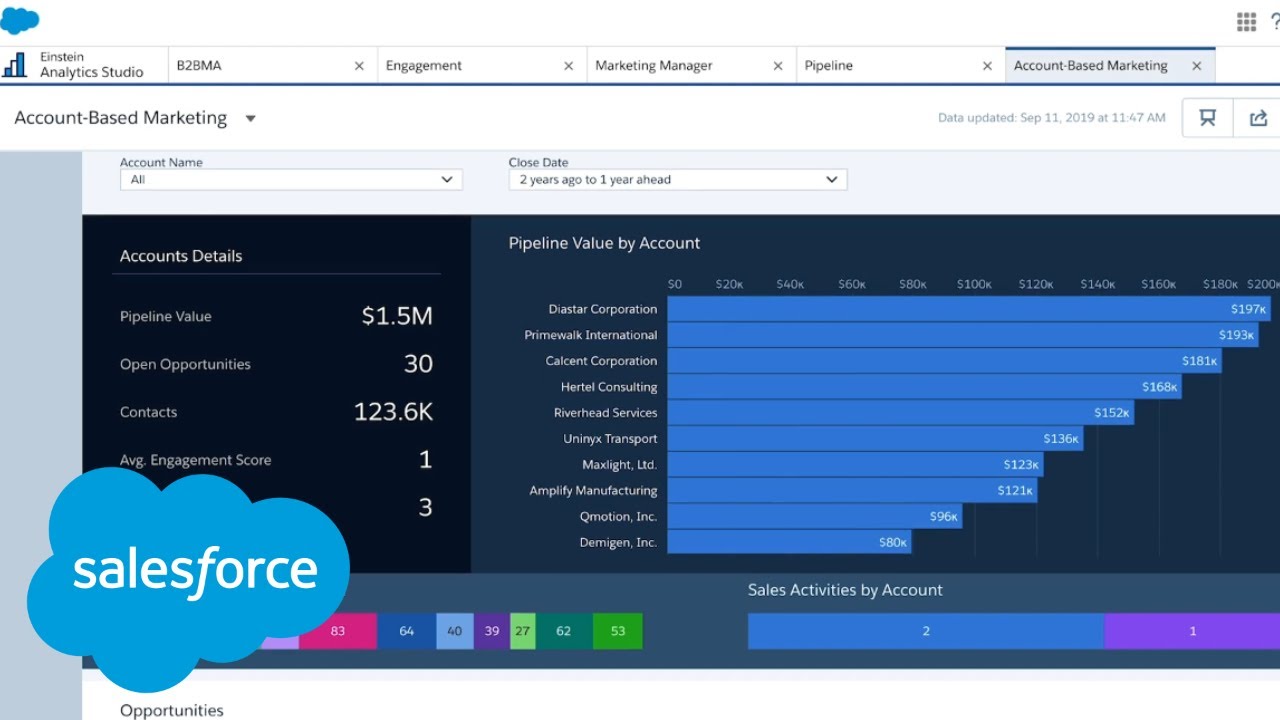The width and height of the screenshot is (1280, 720).
Task: Select the pink segment labeled 83
Action: tap(338, 631)
